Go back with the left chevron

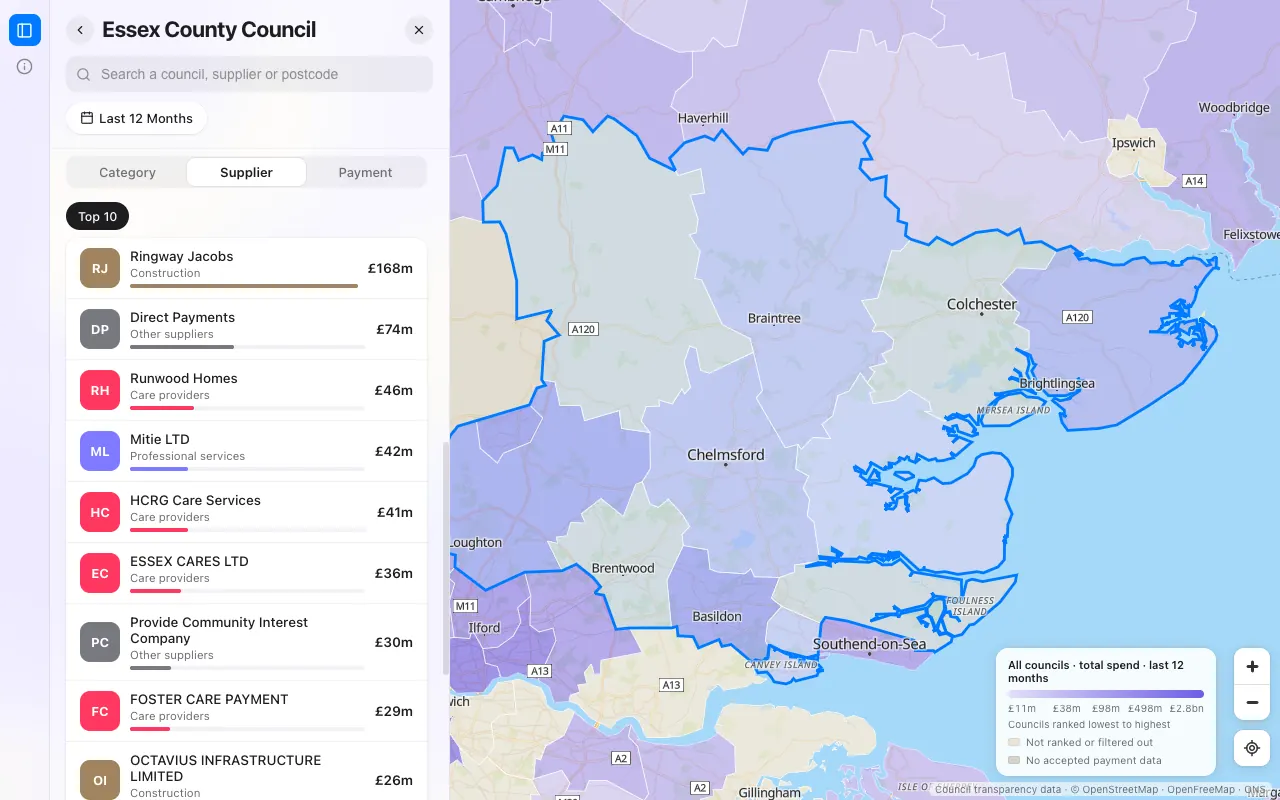point(80,30)
